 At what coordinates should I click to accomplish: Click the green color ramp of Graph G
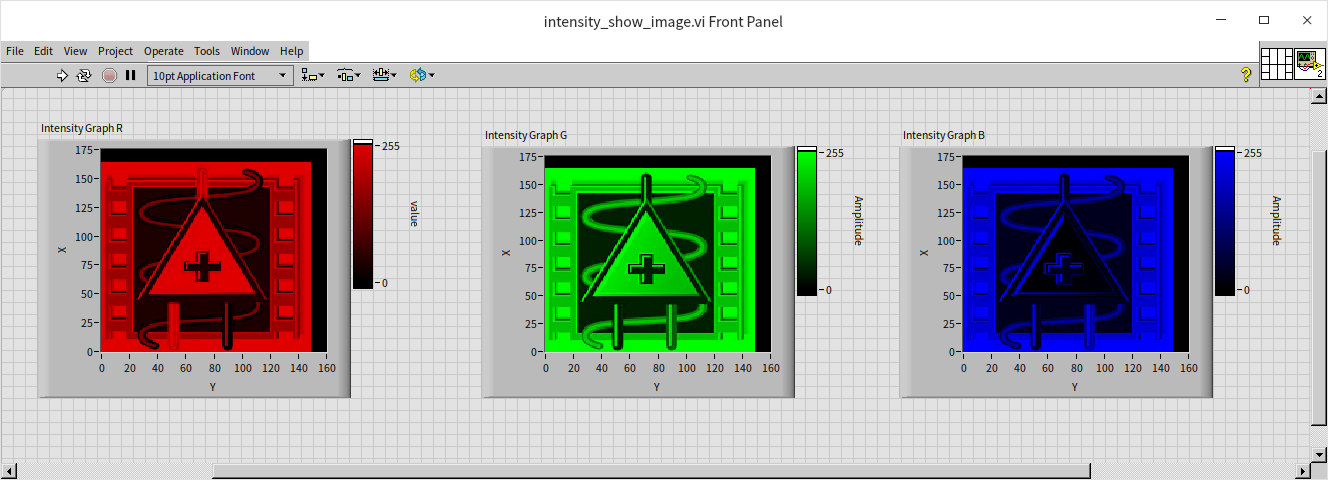[806, 222]
